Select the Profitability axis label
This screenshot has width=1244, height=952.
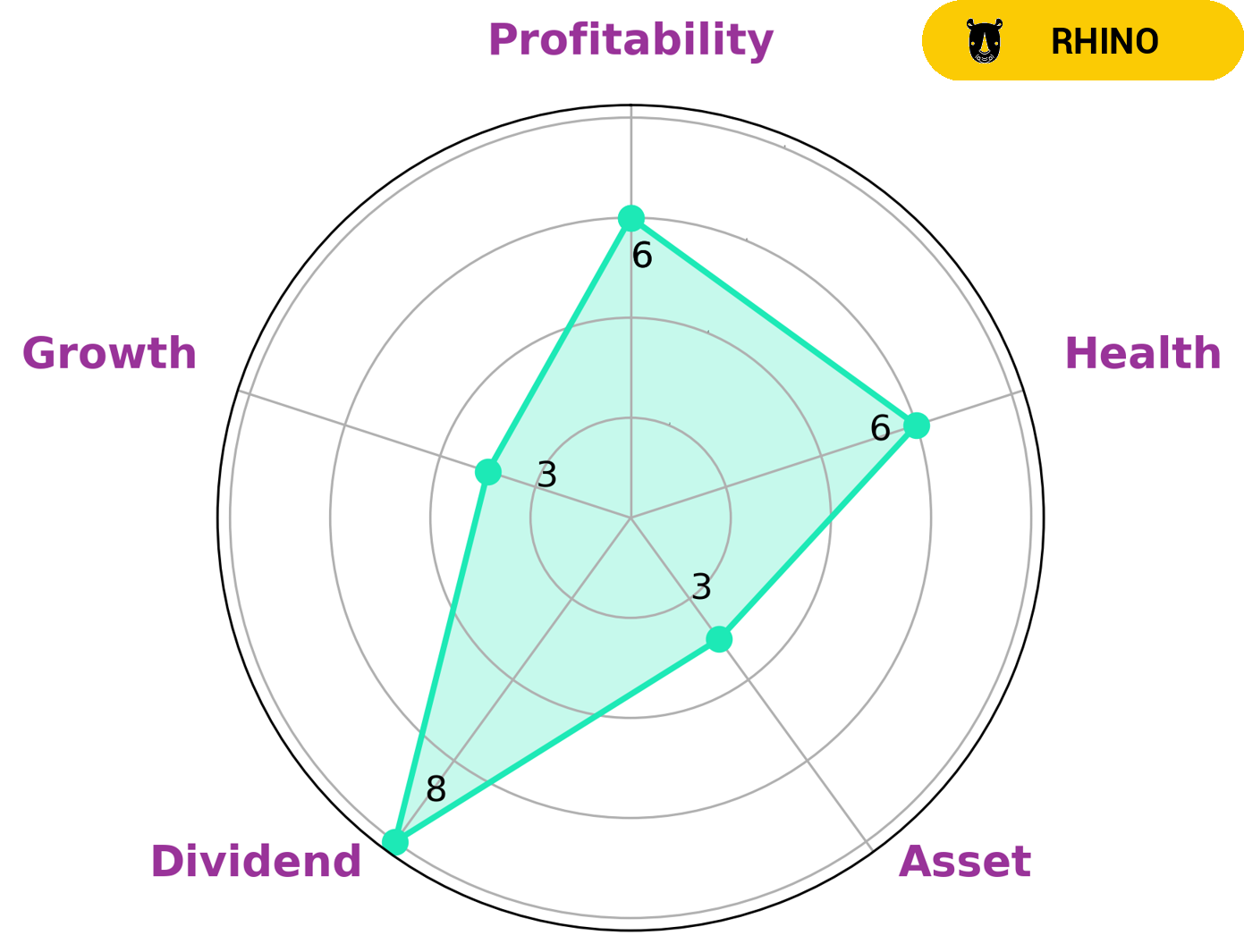(630, 40)
